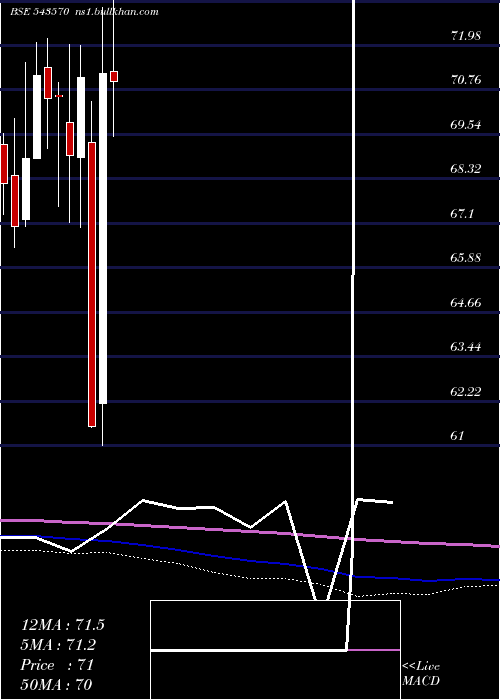Click the BSE ticker title text
500x700 pixels.
[84, 12]
